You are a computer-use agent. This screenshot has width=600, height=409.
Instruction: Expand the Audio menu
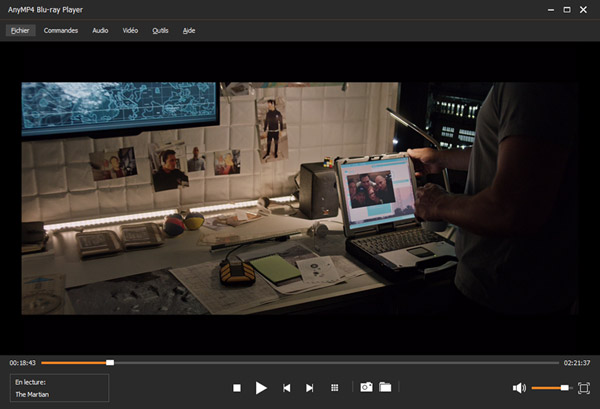point(100,30)
